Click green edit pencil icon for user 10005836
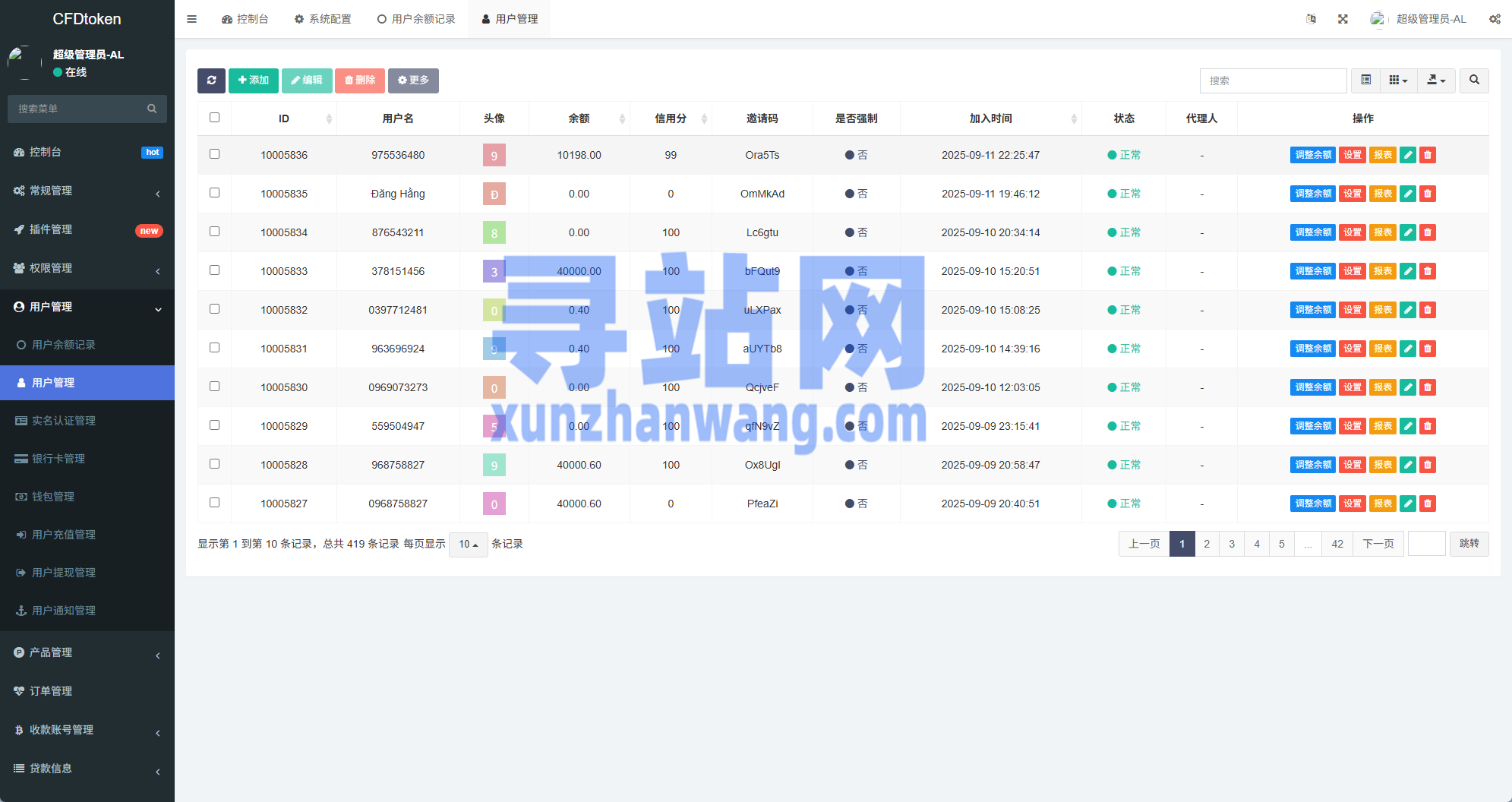The image size is (1512, 802). [x=1408, y=155]
